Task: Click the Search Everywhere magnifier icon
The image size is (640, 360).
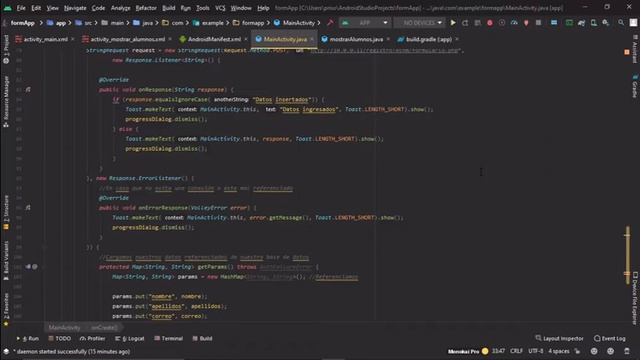Action: 621,23
